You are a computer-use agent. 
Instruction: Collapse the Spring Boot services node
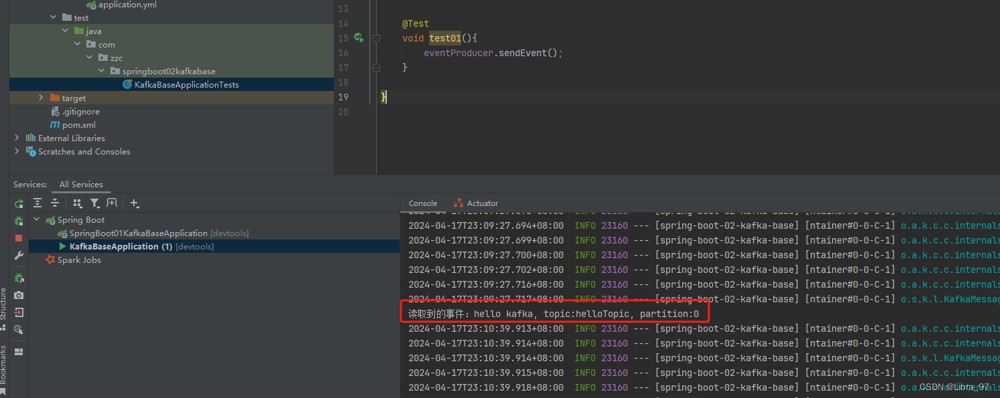pyautogui.click(x=36, y=219)
